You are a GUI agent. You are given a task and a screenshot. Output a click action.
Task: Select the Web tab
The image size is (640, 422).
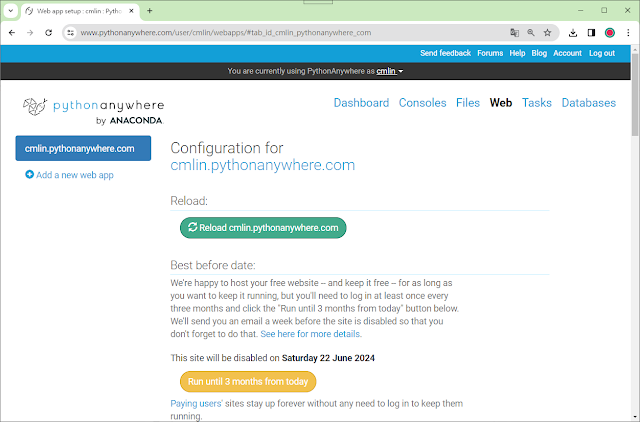[501, 103]
